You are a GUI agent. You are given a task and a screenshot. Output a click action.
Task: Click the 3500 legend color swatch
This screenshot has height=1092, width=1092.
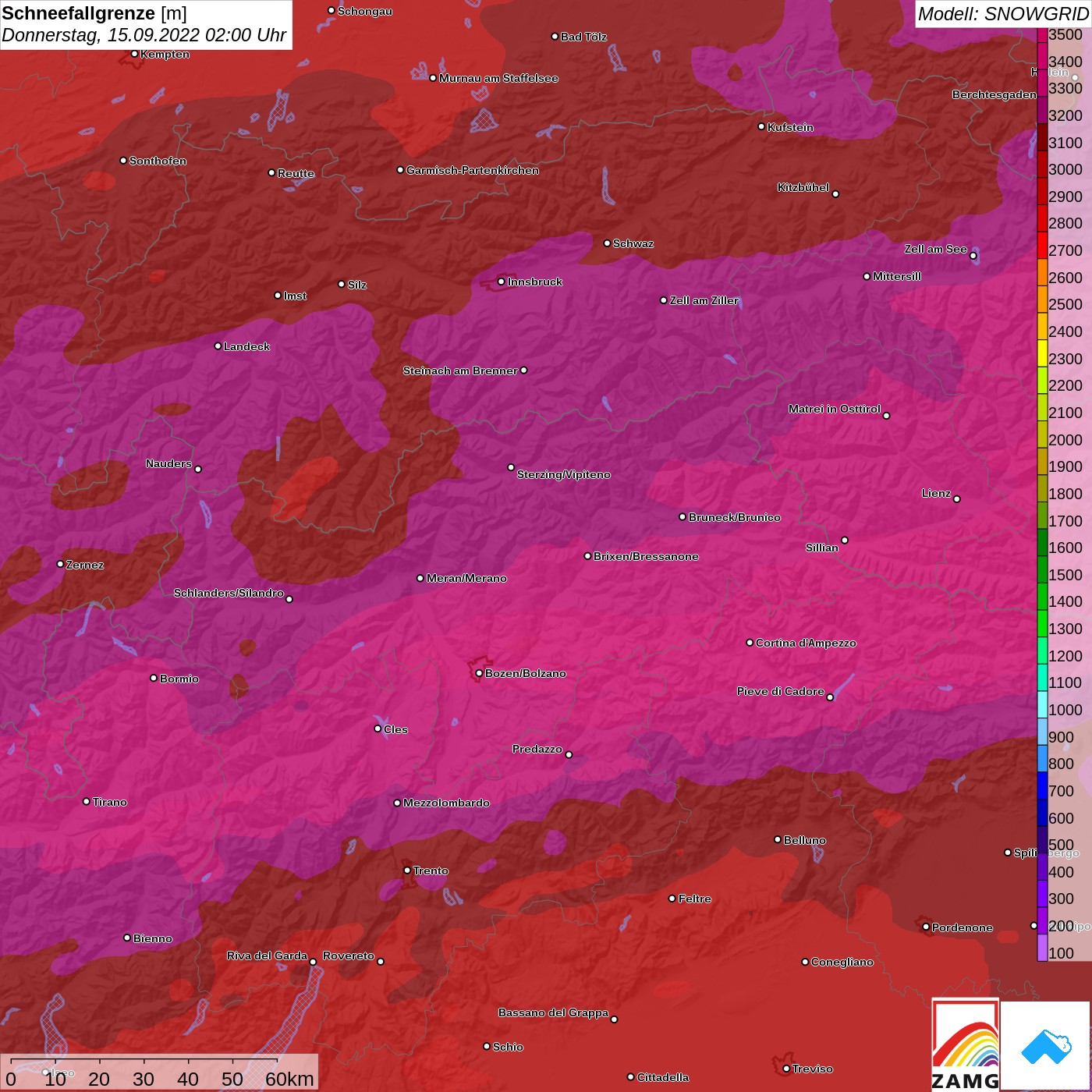click(x=1042, y=34)
